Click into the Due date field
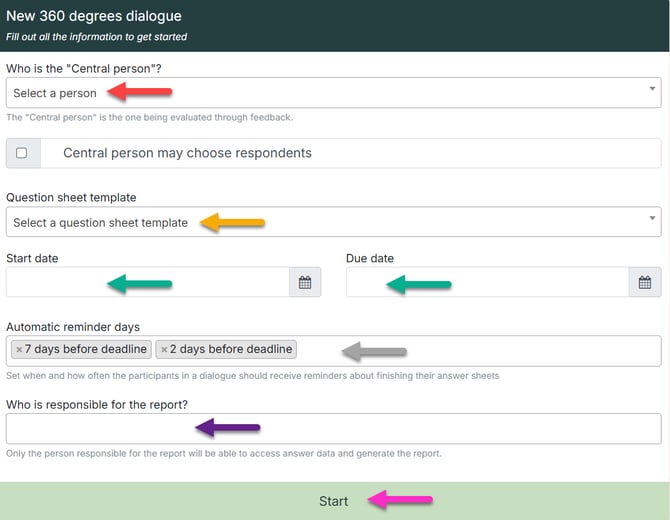Screen dimensions: 670x520 pos(488,283)
